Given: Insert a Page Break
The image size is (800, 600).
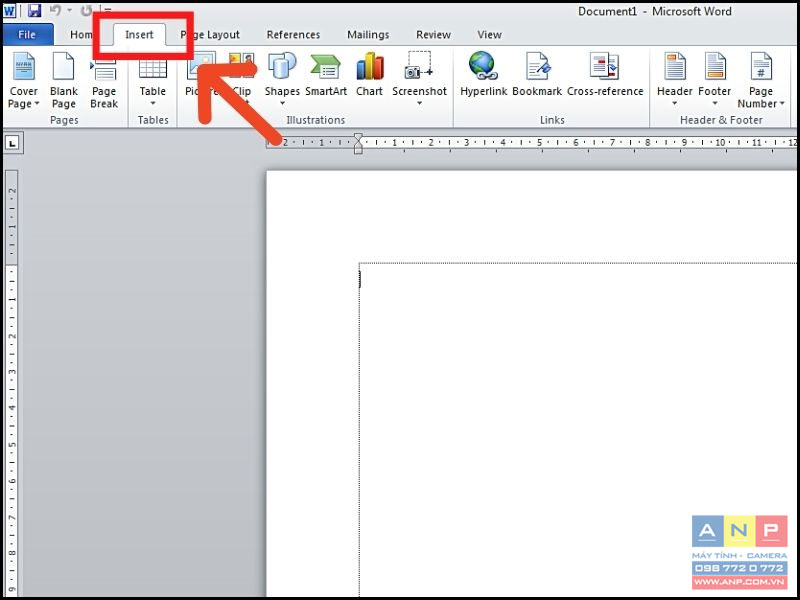Looking at the screenshot, I should [x=104, y=81].
